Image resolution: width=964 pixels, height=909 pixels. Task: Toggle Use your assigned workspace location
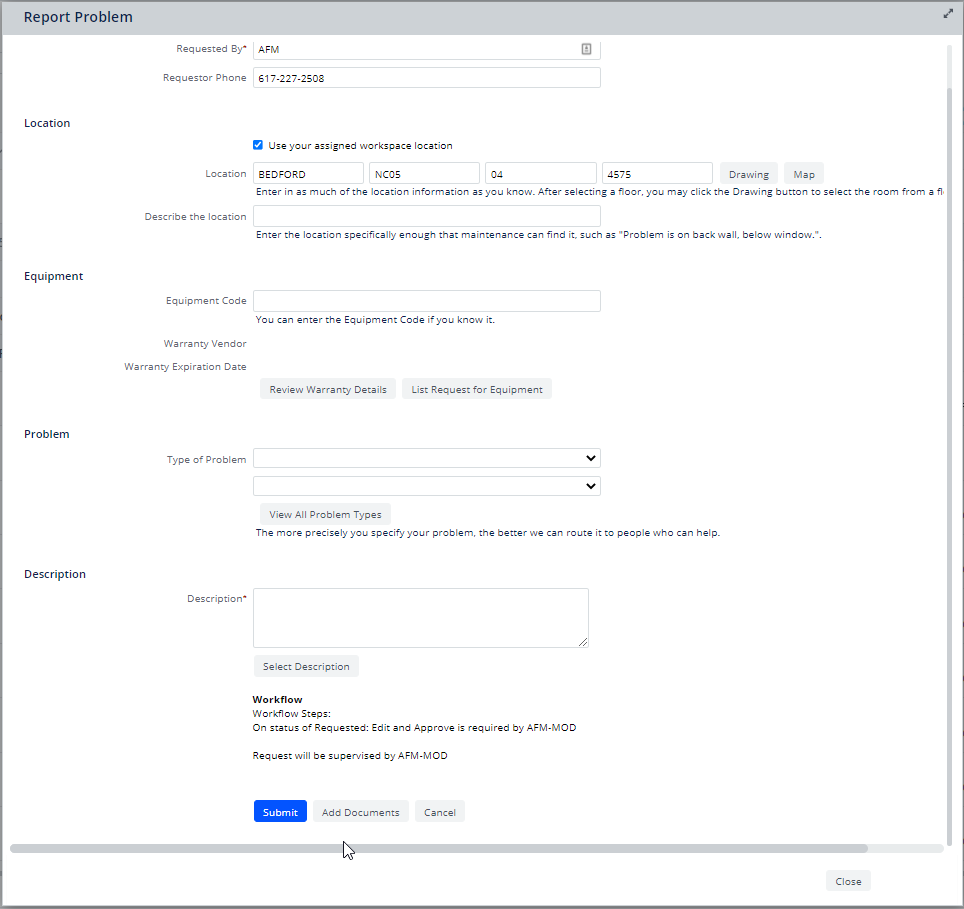click(258, 145)
